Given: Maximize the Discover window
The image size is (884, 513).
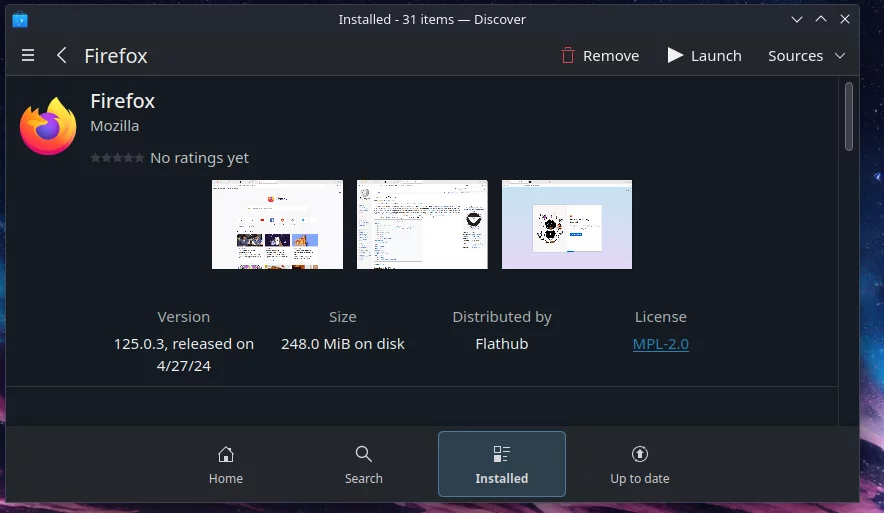Looking at the screenshot, I should [x=821, y=19].
